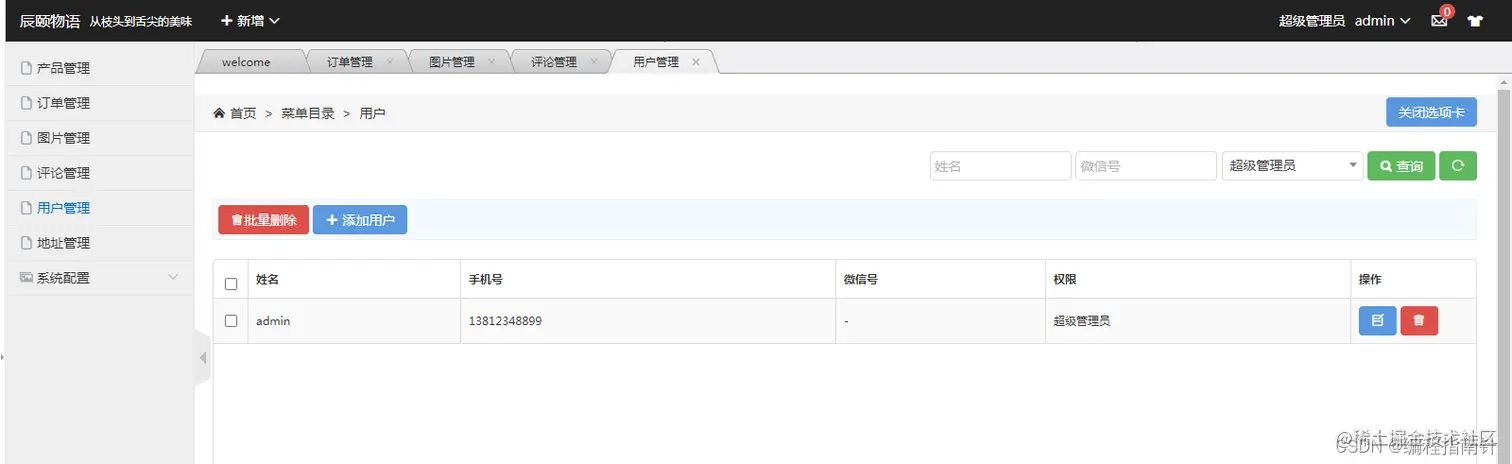Tick the checkbox for the admin row
The width and height of the screenshot is (1512, 464).
click(231, 321)
